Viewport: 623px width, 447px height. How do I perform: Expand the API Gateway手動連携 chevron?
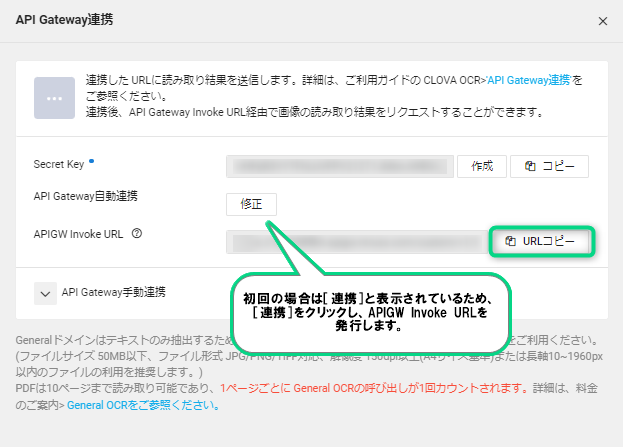(x=45, y=293)
